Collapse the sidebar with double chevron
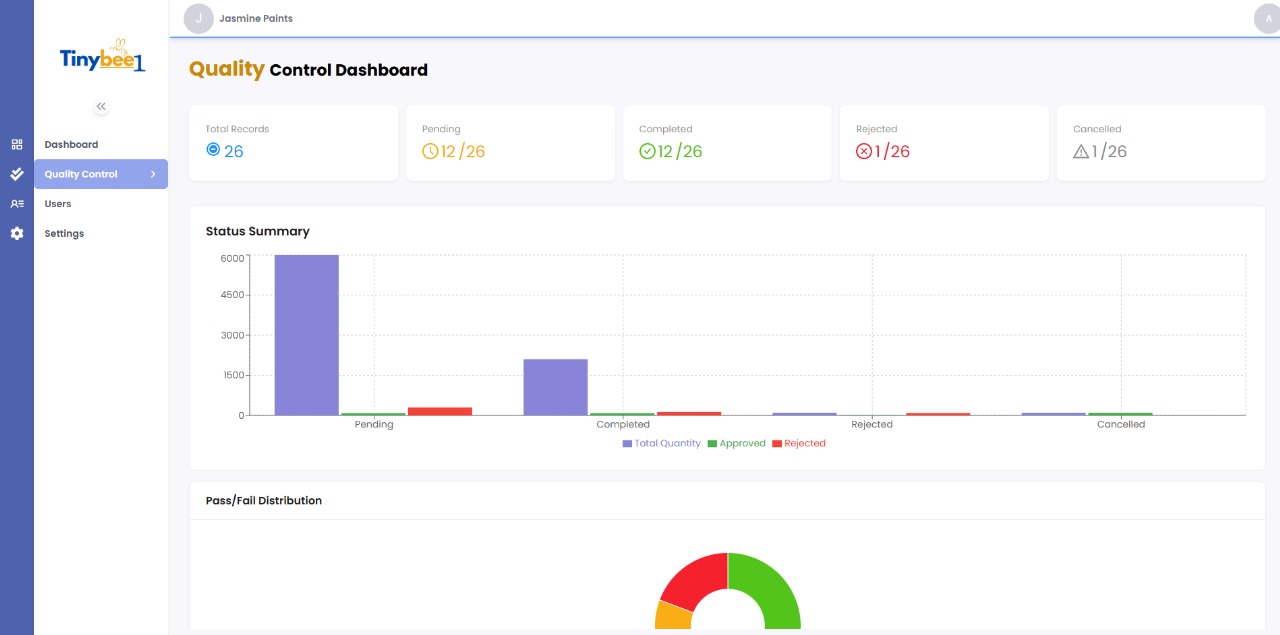The image size is (1280, 635). (x=101, y=106)
